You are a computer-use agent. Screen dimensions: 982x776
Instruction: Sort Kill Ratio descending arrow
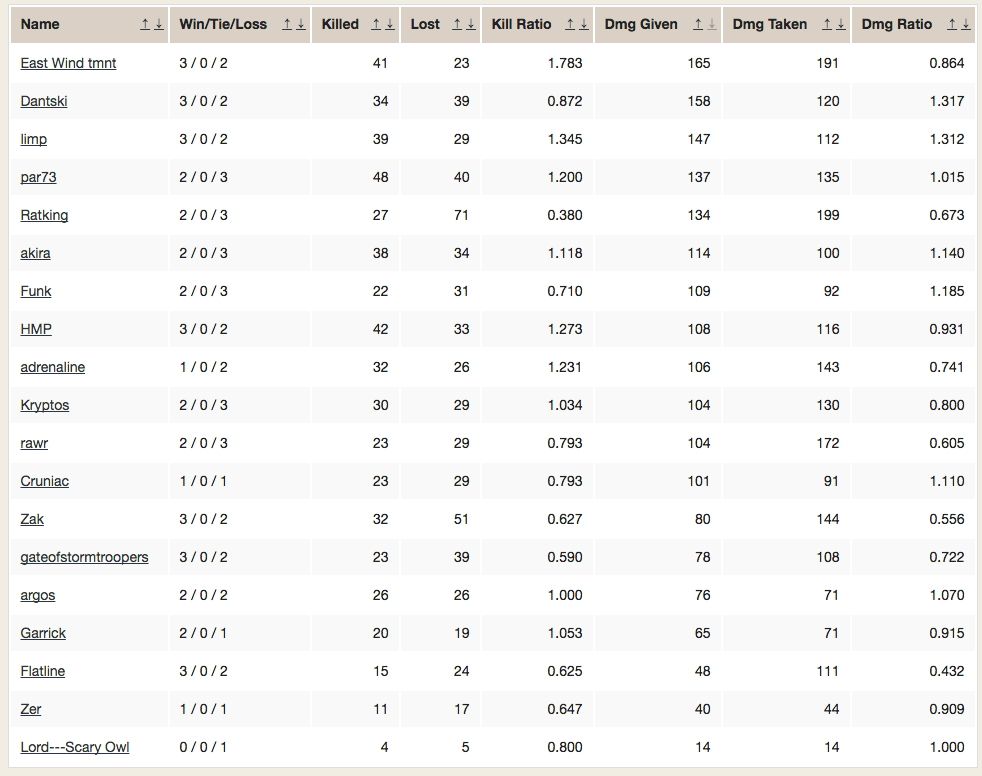pos(584,24)
